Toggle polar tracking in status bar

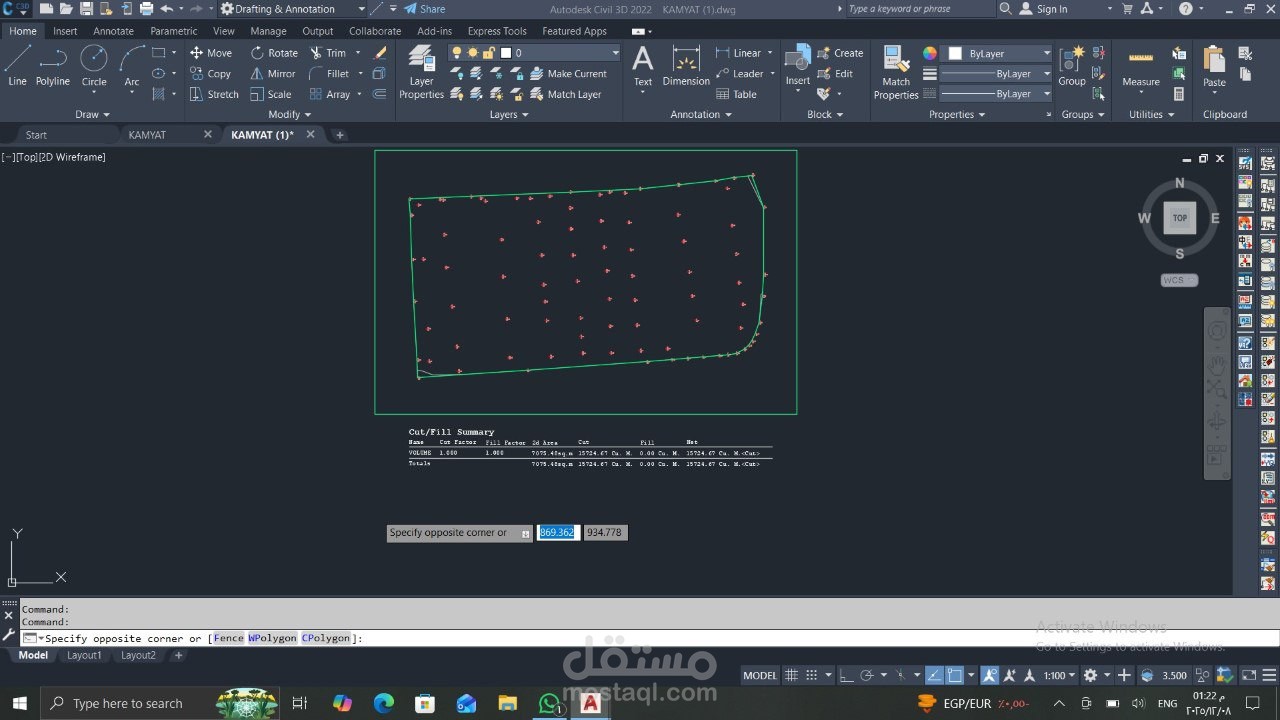pyautogui.click(x=867, y=675)
